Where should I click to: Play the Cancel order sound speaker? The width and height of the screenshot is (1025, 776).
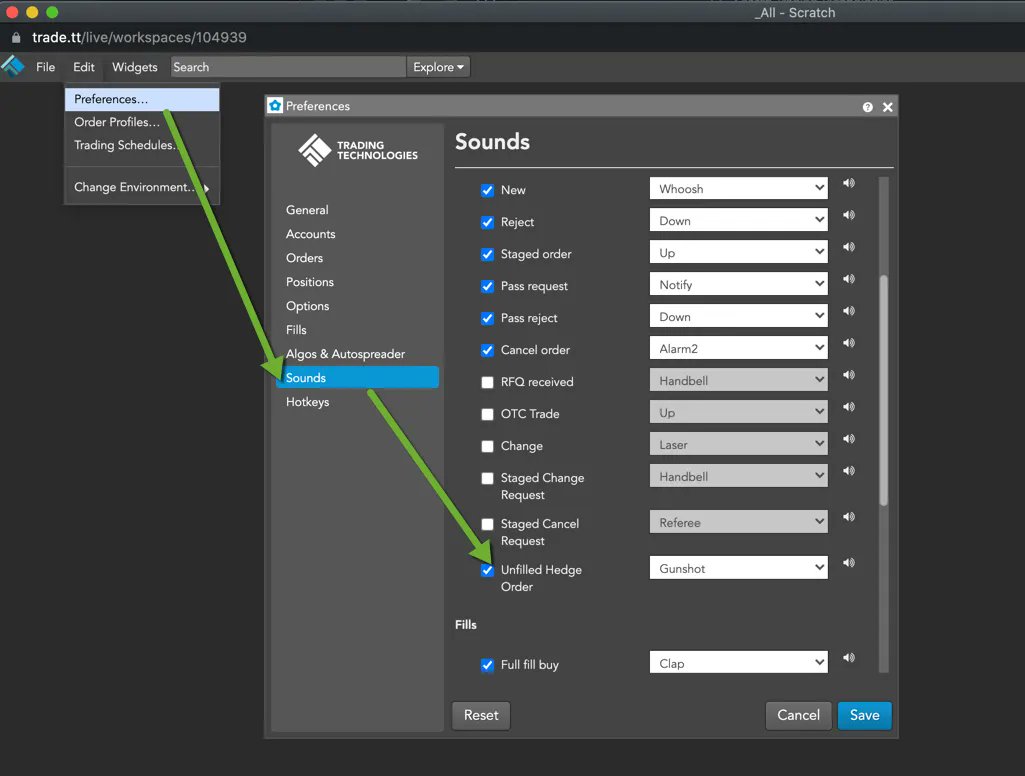click(x=849, y=343)
